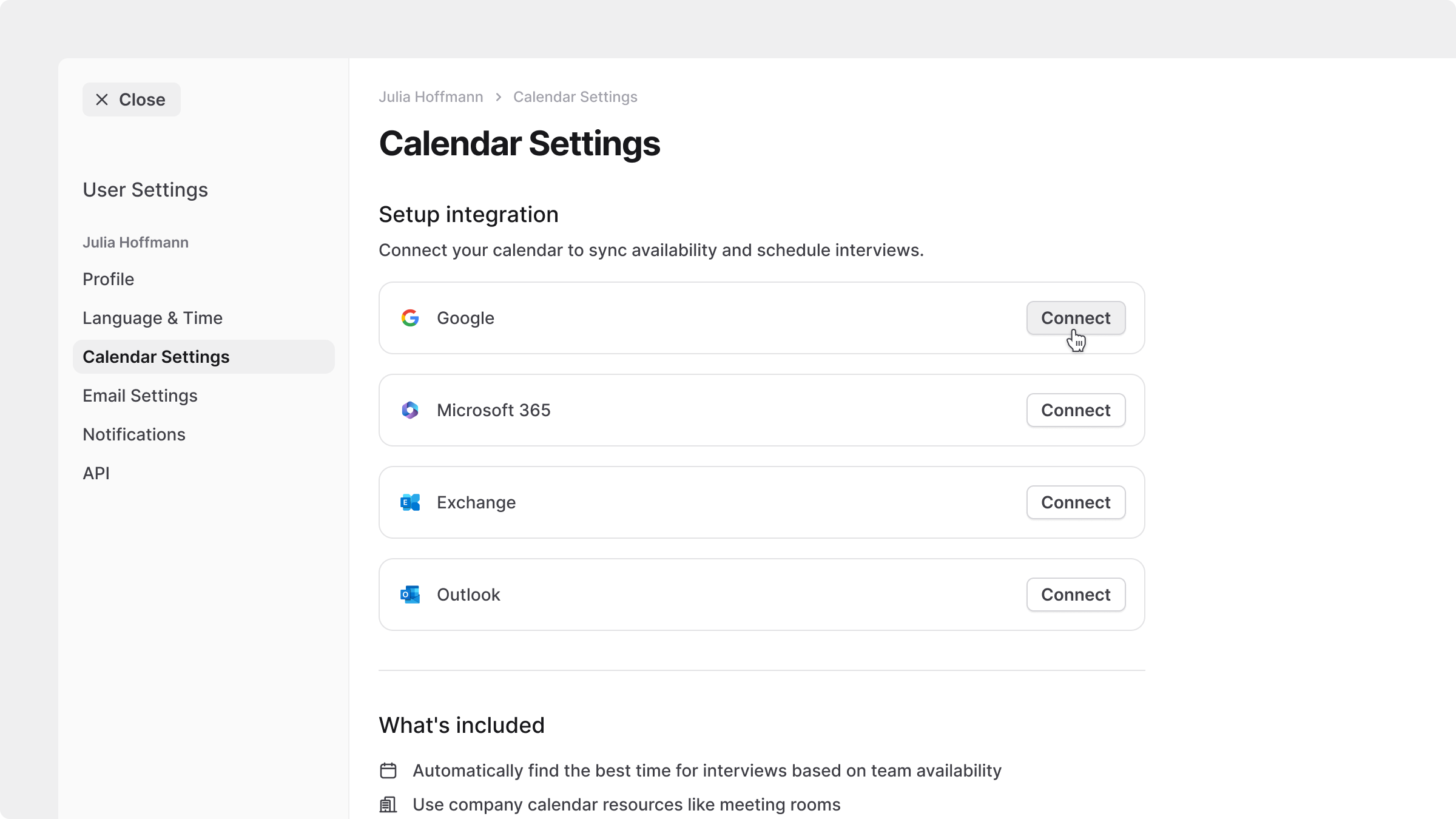Click the Outlook logo icon

(x=410, y=595)
